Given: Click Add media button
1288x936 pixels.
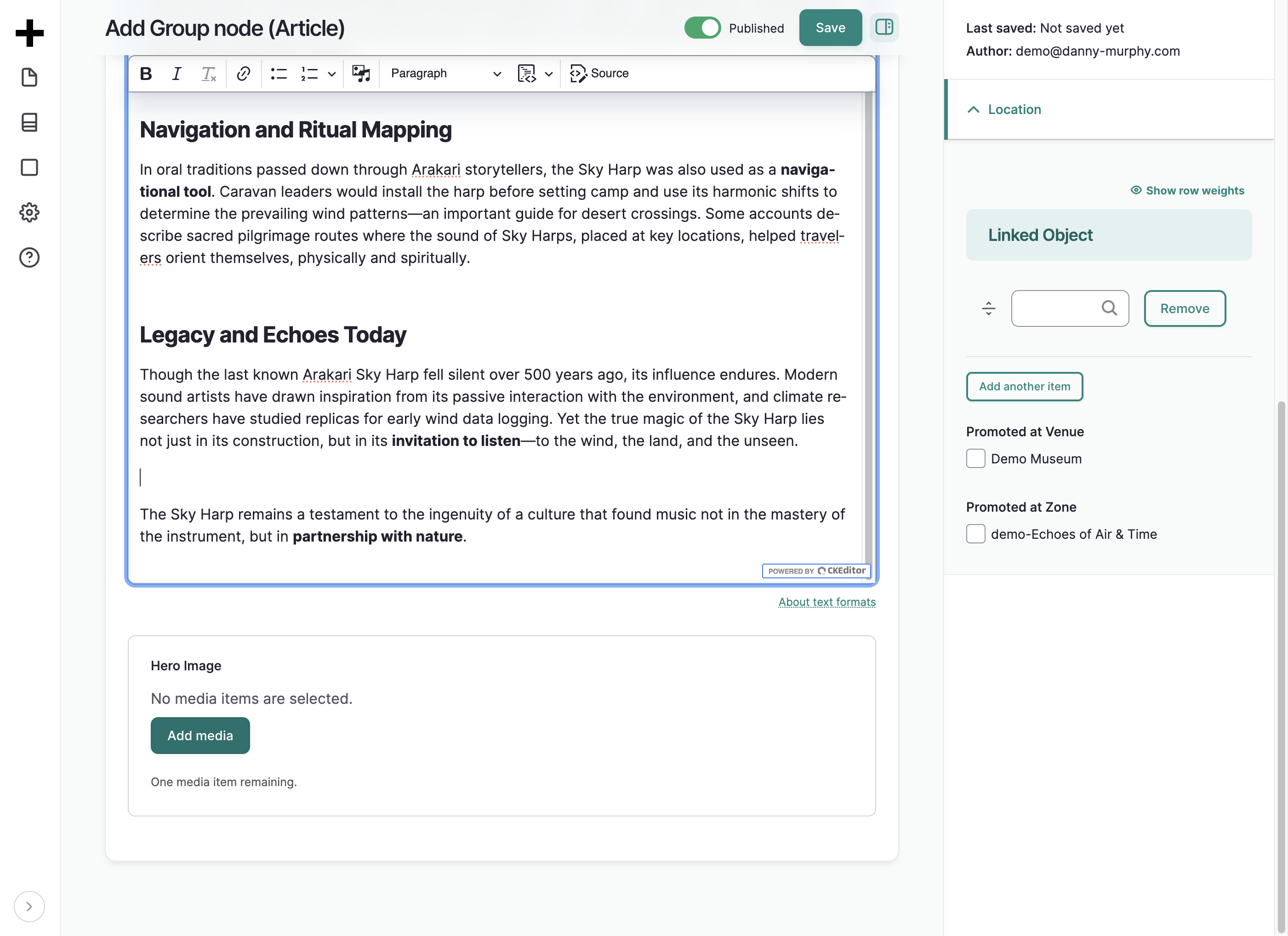Looking at the screenshot, I should coord(200,736).
